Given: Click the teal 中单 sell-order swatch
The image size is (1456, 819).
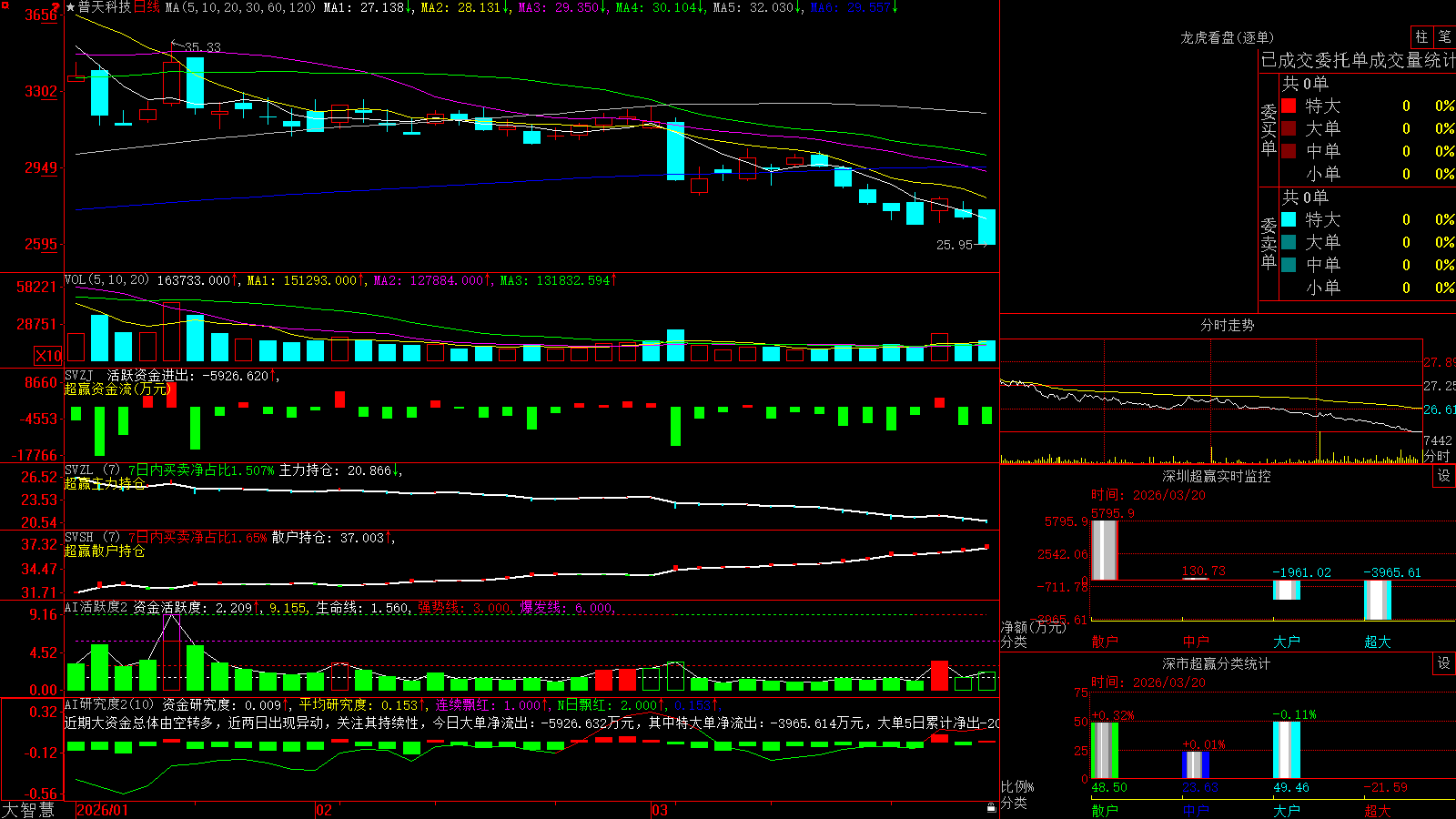Looking at the screenshot, I should (1289, 265).
